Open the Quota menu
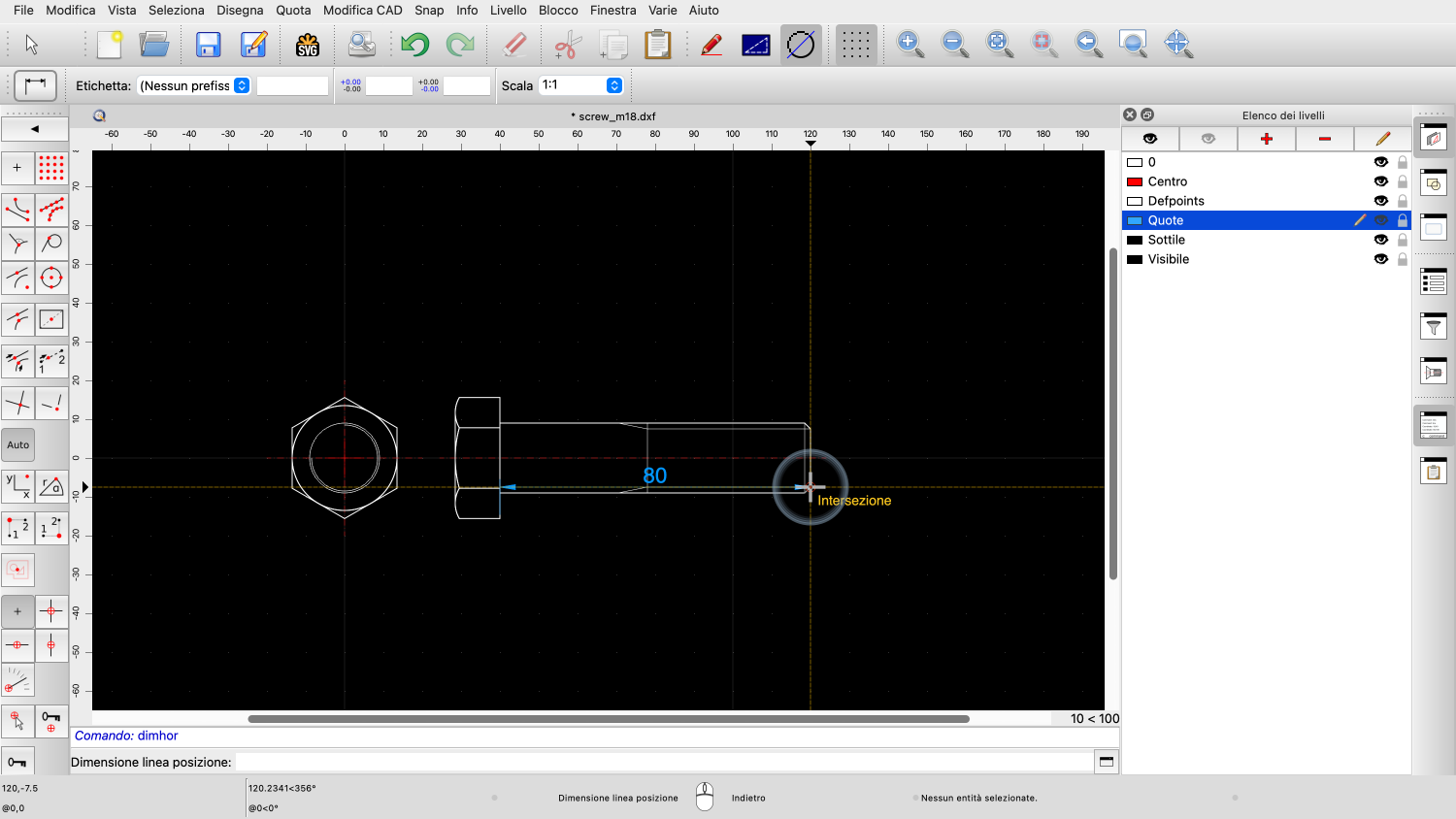The width and height of the screenshot is (1456, 819). point(293,10)
